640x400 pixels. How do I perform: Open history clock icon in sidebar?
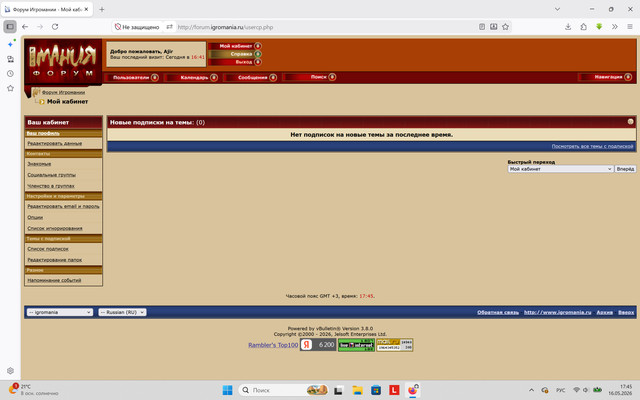click(x=11, y=73)
